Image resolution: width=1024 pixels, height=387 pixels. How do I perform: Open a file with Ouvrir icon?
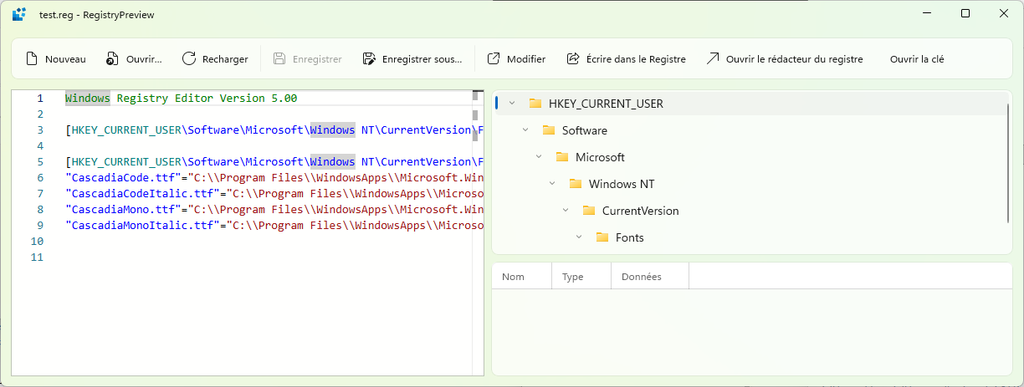click(112, 59)
